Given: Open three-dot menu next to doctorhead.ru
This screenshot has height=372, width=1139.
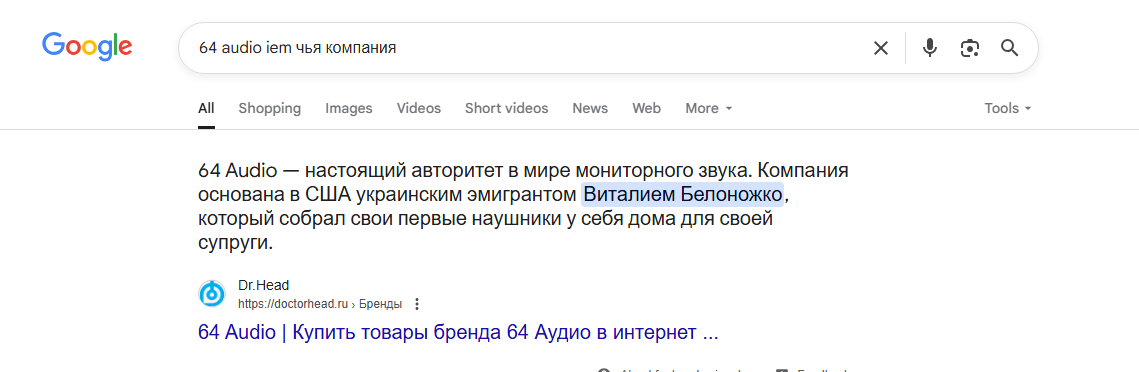Looking at the screenshot, I should [x=417, y=303].
